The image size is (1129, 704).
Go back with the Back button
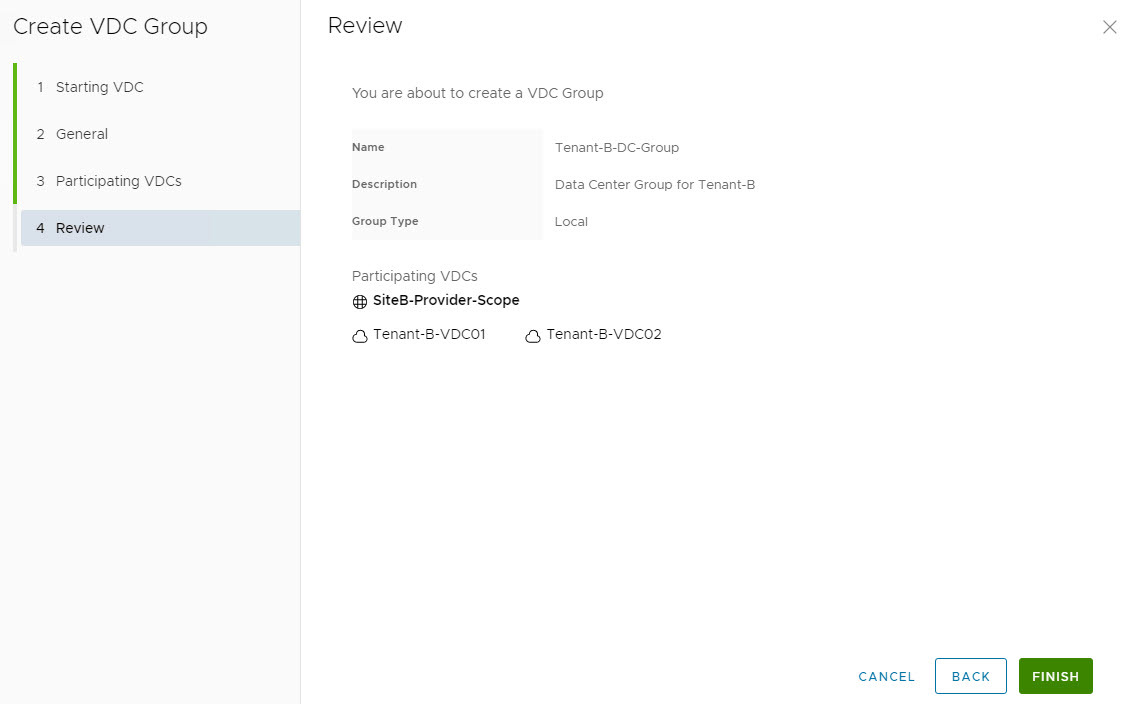coord(970,676)
